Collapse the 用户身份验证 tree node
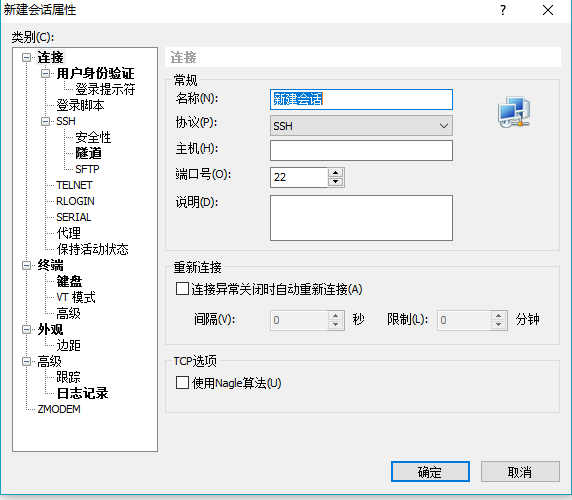Viewport: 572px width, 500px height. pos(45,74)
